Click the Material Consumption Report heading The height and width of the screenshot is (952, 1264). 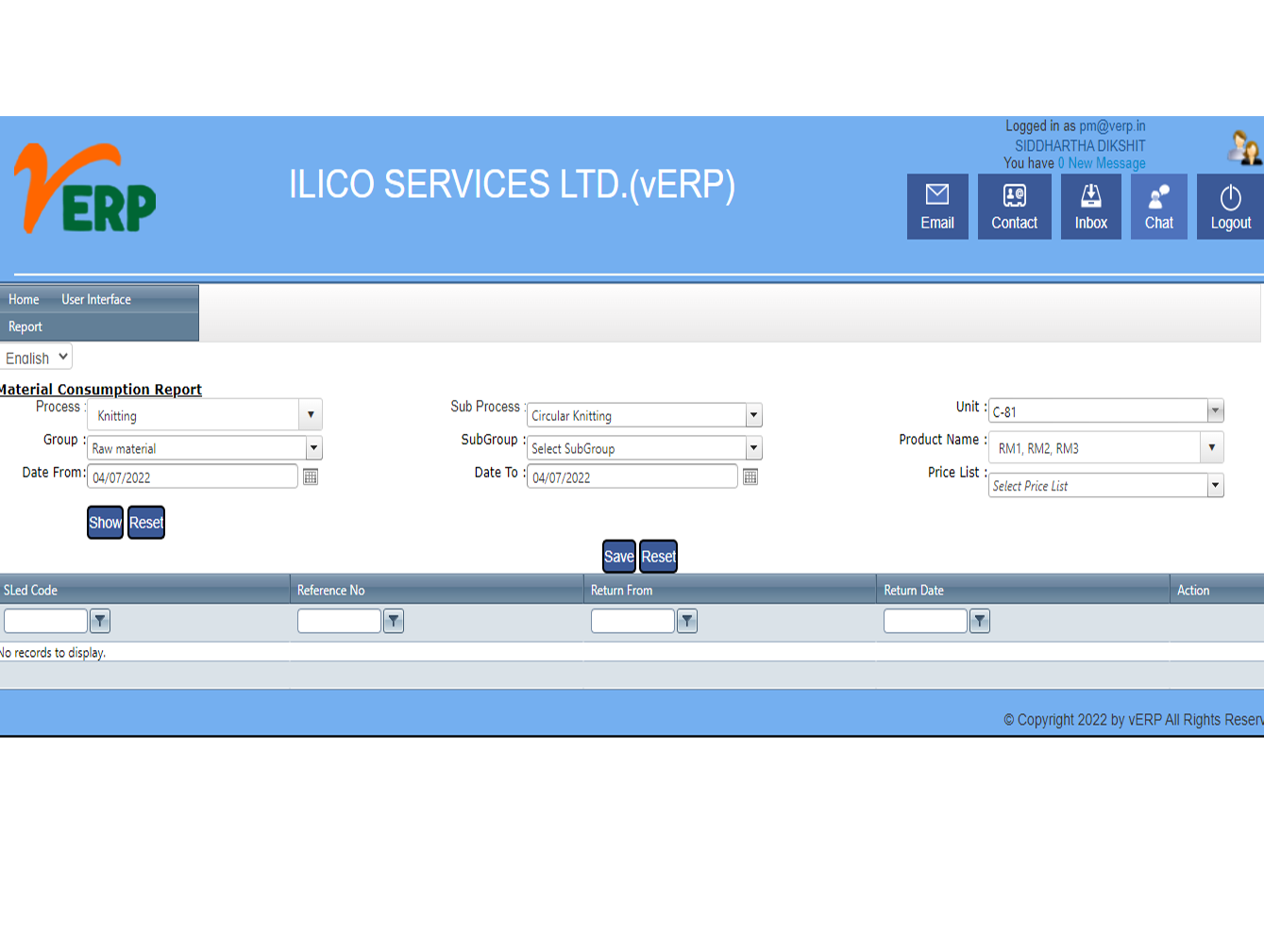100,390
